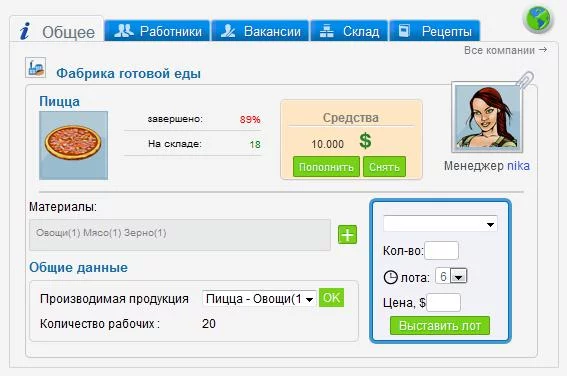Click the clock icon beside лота
The image size is (567, 376).
pos(391,277)
